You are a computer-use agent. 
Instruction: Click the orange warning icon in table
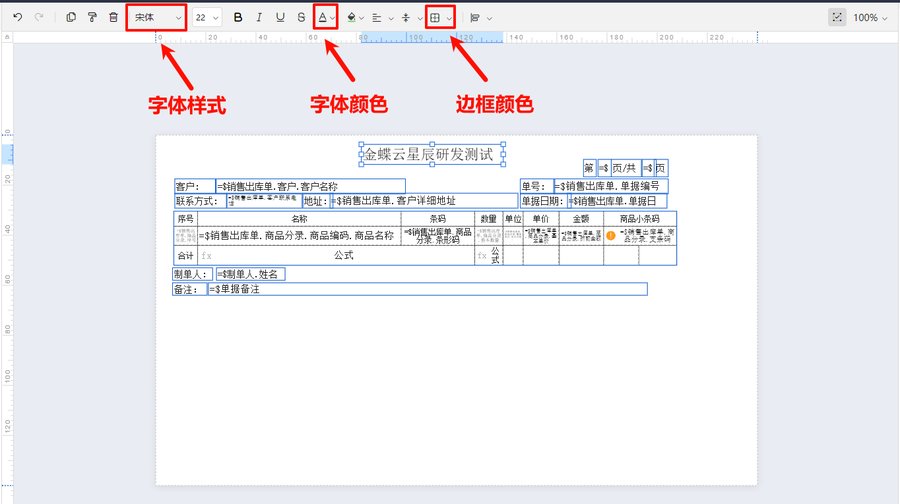point(611,235)
